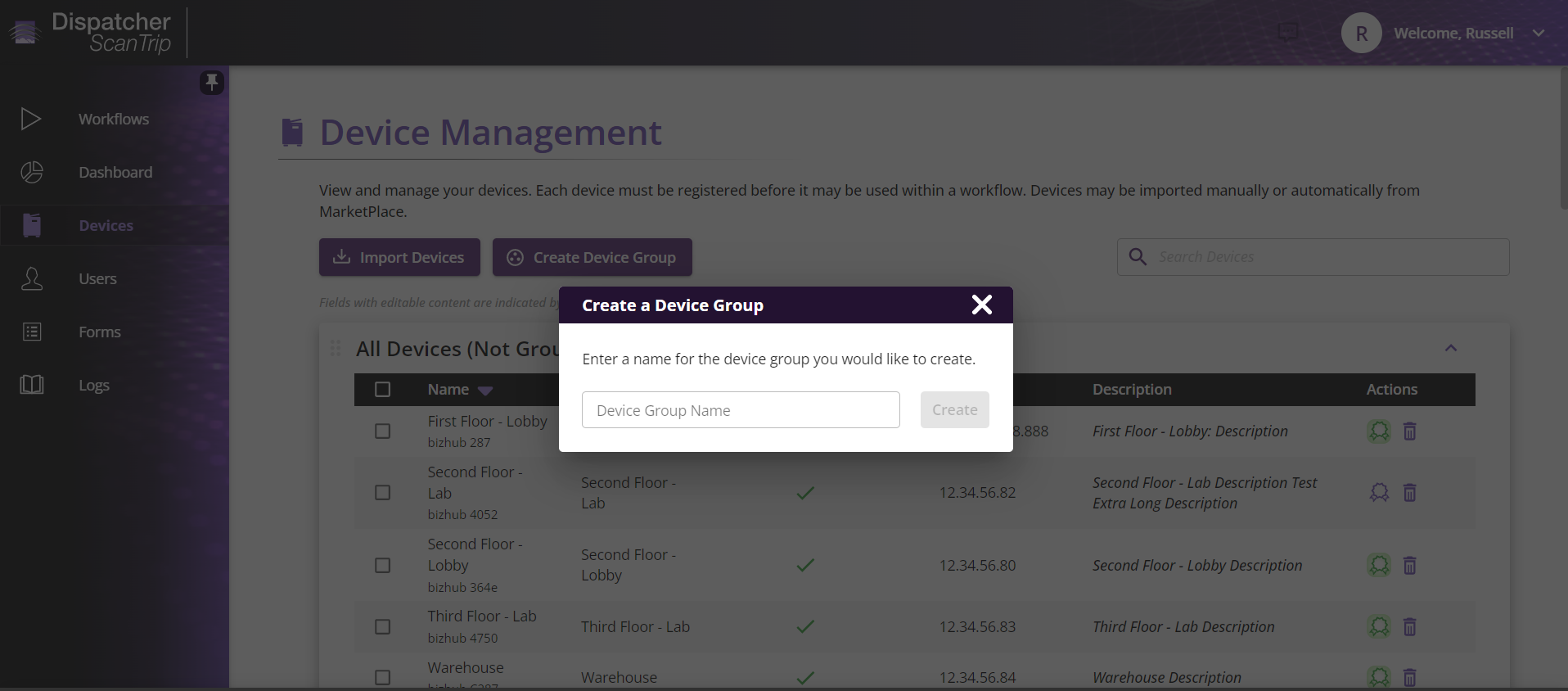Check the Third Floor - Lab row
The height and width of the screenshot is (691, 1568).
coord(382,626)
